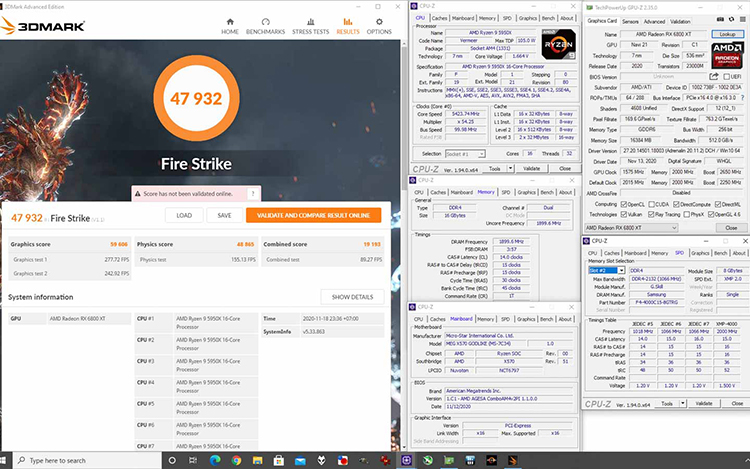Click the GPU-Z refresh icon
The width and height of the screenshot is (750, 469).
(731, 20)
